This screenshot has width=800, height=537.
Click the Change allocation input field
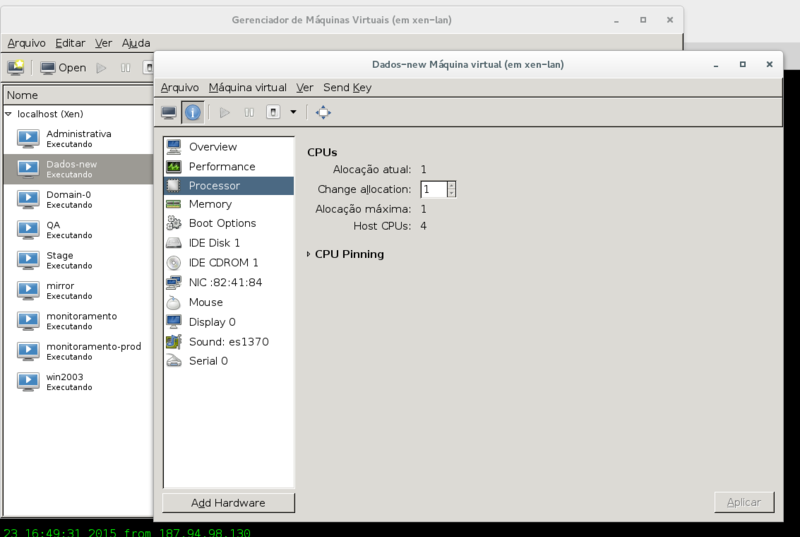coord(434,189)
